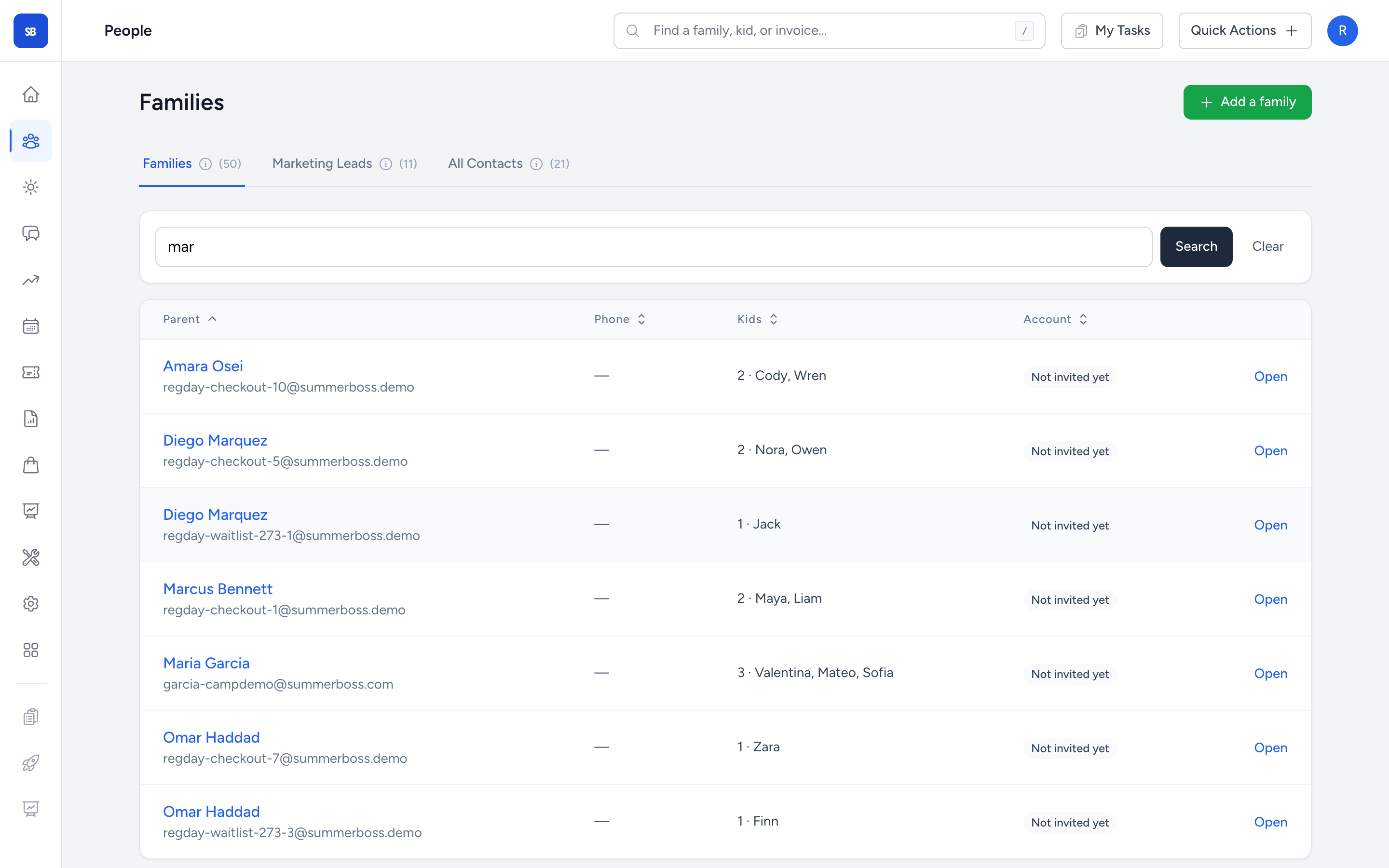Open the Home sidebar icon
Viewport: 1389px width, 868px height.
click(30, 94)
